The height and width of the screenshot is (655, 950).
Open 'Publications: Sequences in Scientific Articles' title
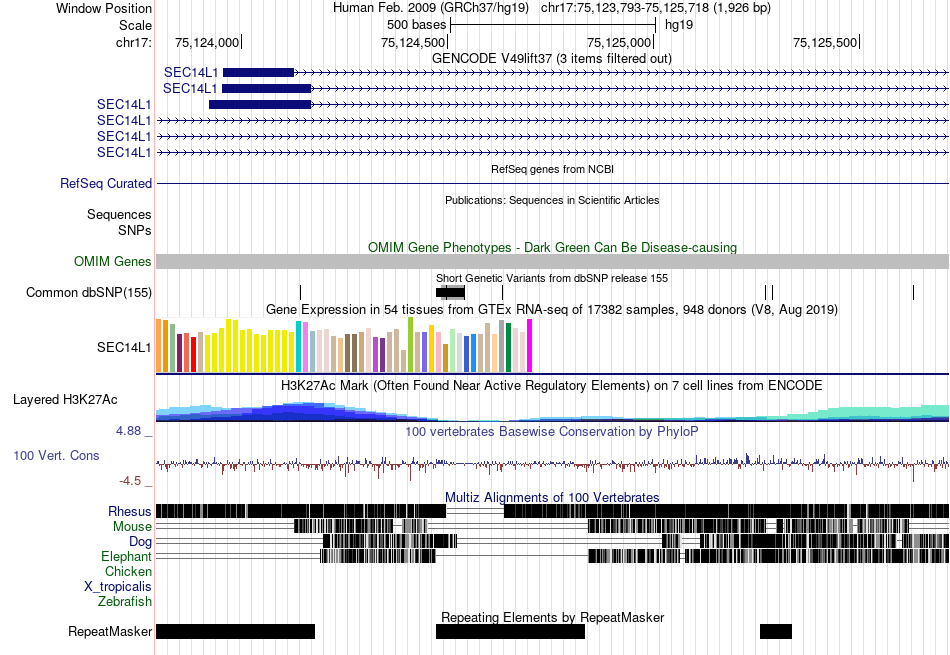(x=552, y=200)
